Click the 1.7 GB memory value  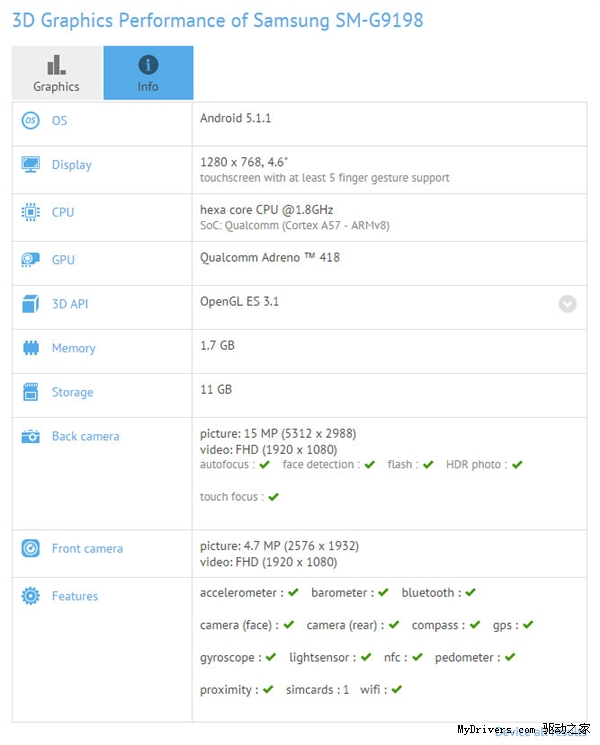pos(217,345)
